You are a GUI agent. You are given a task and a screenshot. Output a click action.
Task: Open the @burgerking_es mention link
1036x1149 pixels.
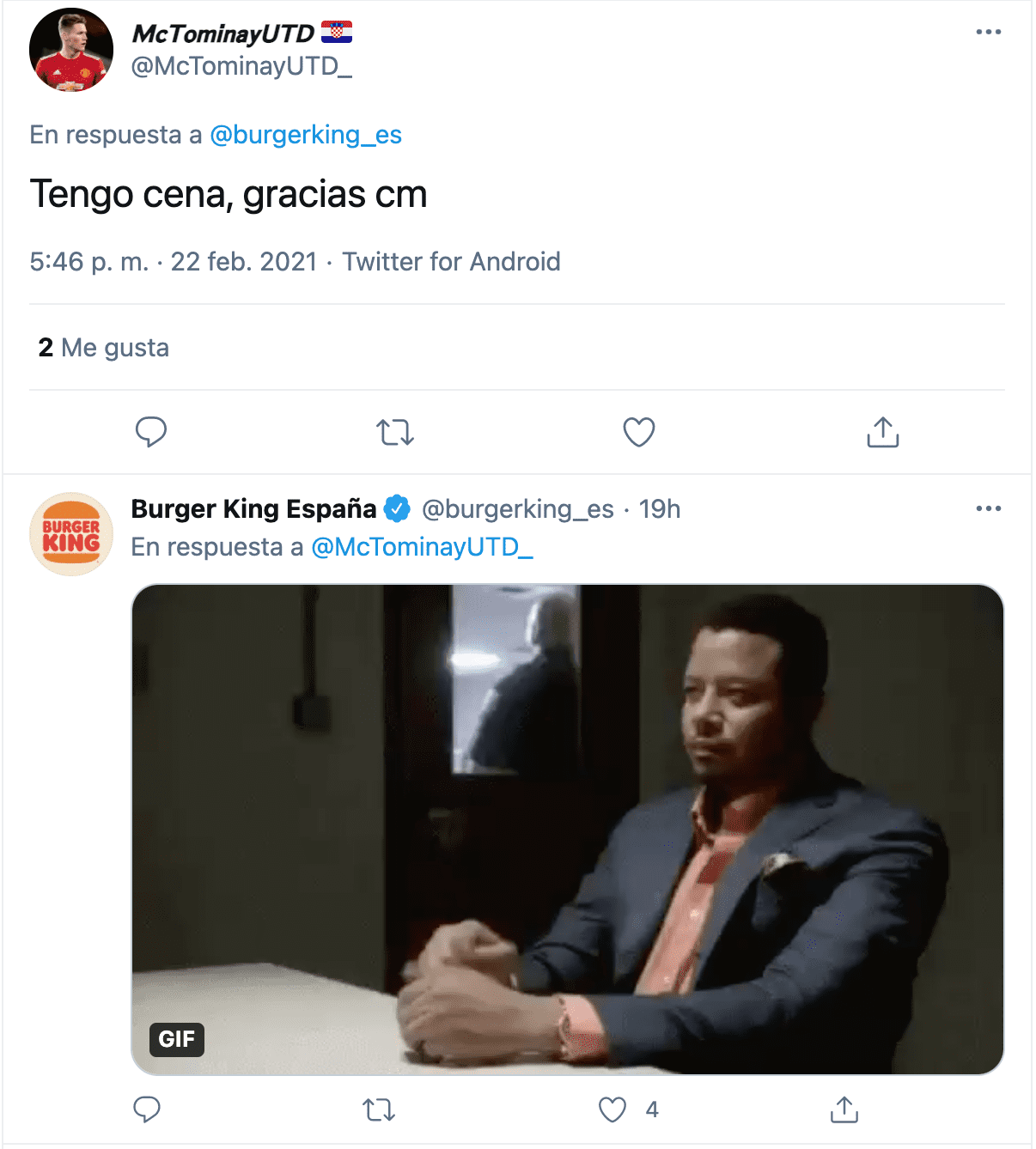pos(306,134)
